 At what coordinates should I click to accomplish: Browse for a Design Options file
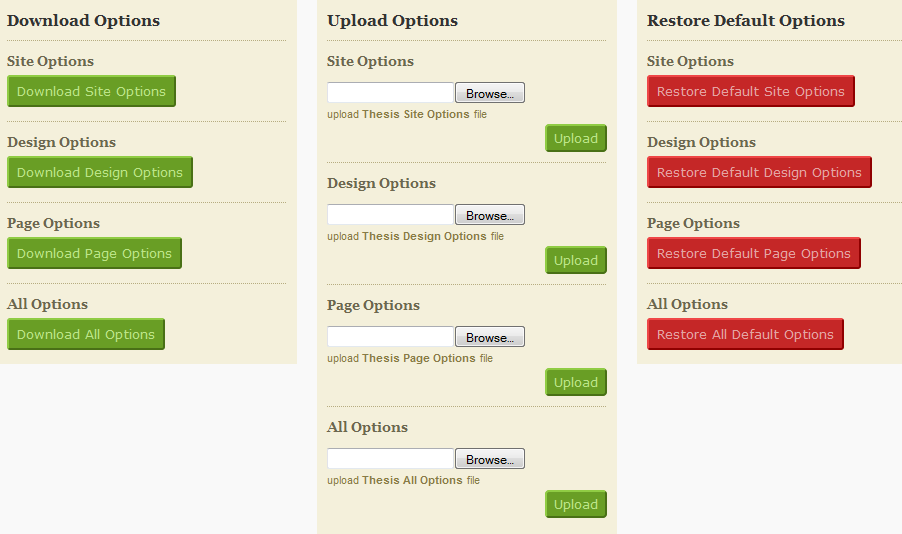(x=490, y=215)
